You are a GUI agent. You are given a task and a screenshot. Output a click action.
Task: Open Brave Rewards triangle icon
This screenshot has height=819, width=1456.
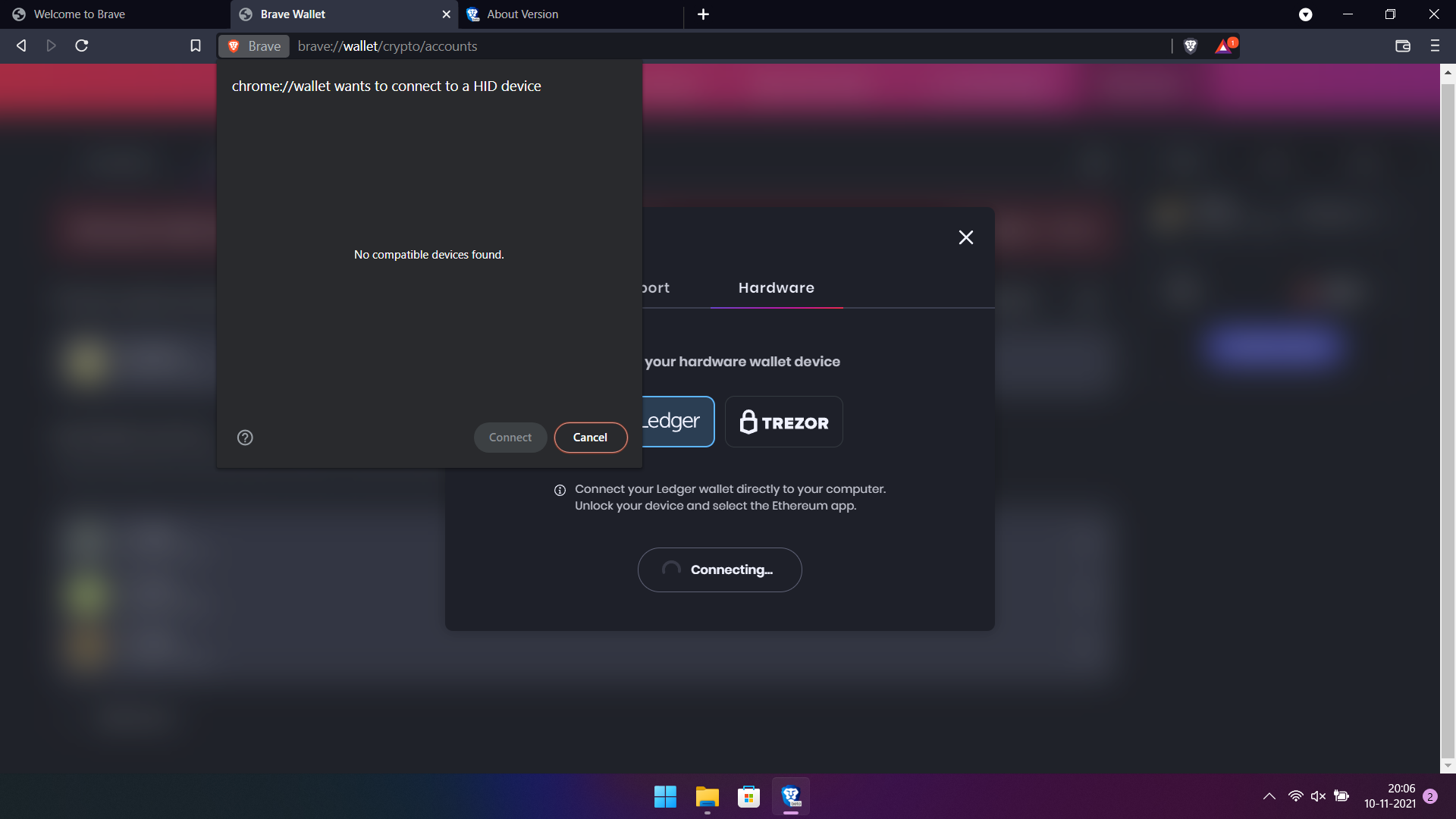coord(1225,46)
